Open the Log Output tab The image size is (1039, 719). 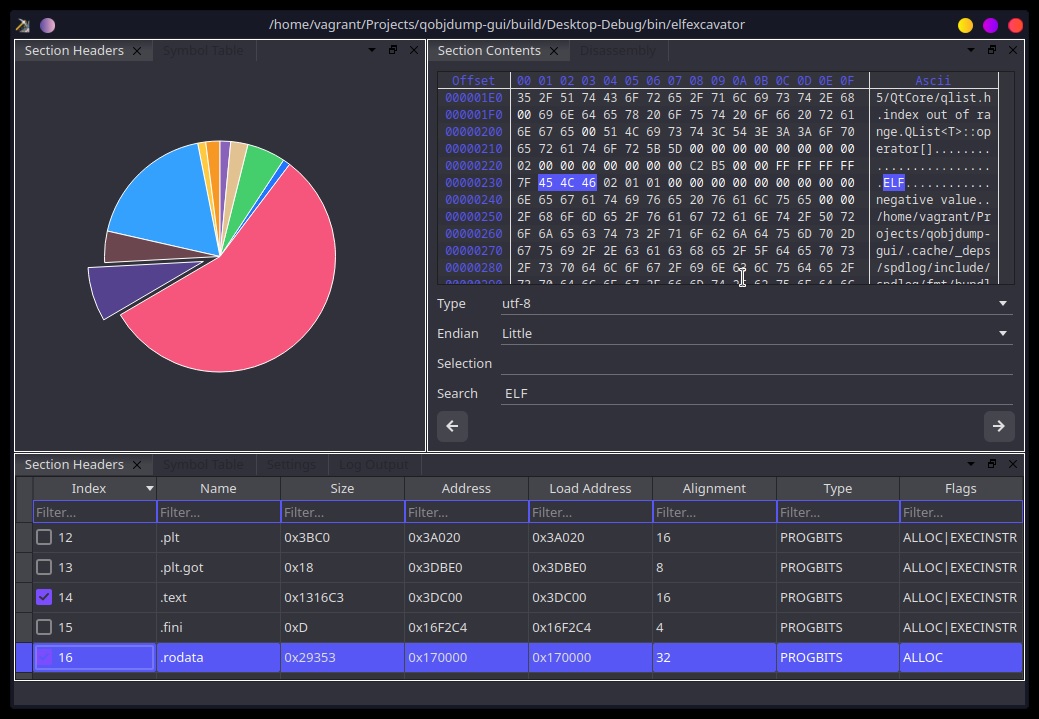(x=373, y=465)
